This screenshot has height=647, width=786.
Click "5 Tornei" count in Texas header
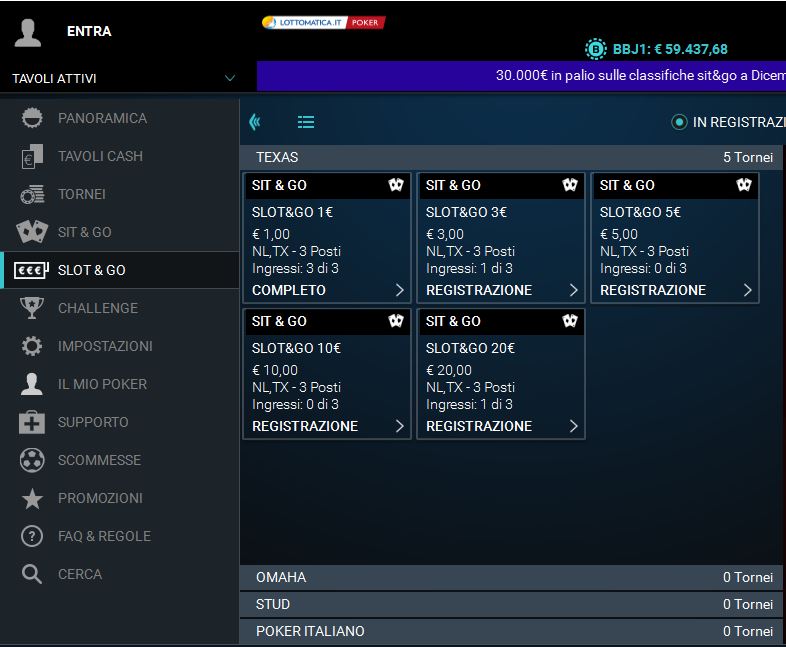[748, 157]
